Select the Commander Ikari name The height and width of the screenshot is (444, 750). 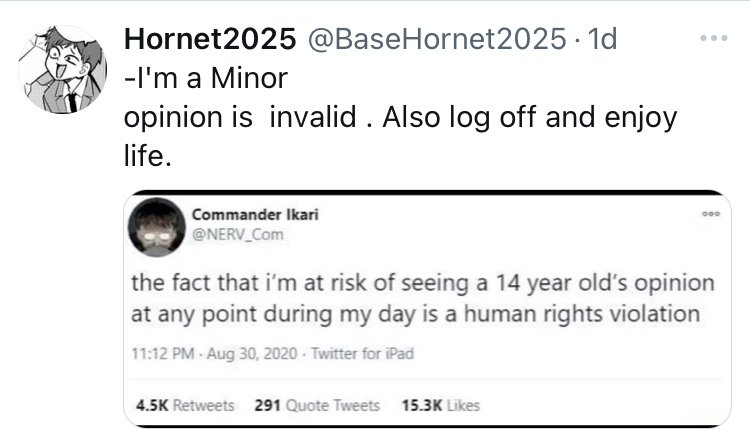click(x=255, y=214)
